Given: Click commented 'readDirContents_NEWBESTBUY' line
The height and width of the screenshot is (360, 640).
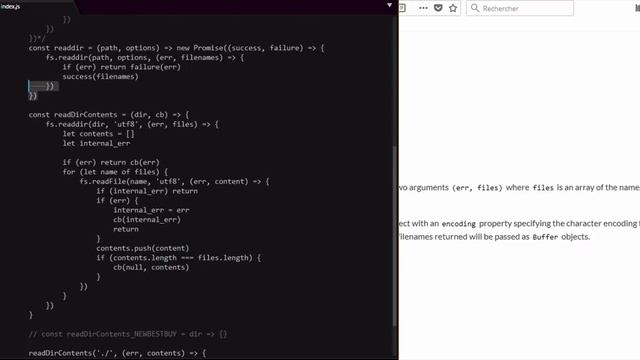Looking at the screenshot, I should click(x=128, y=334).
